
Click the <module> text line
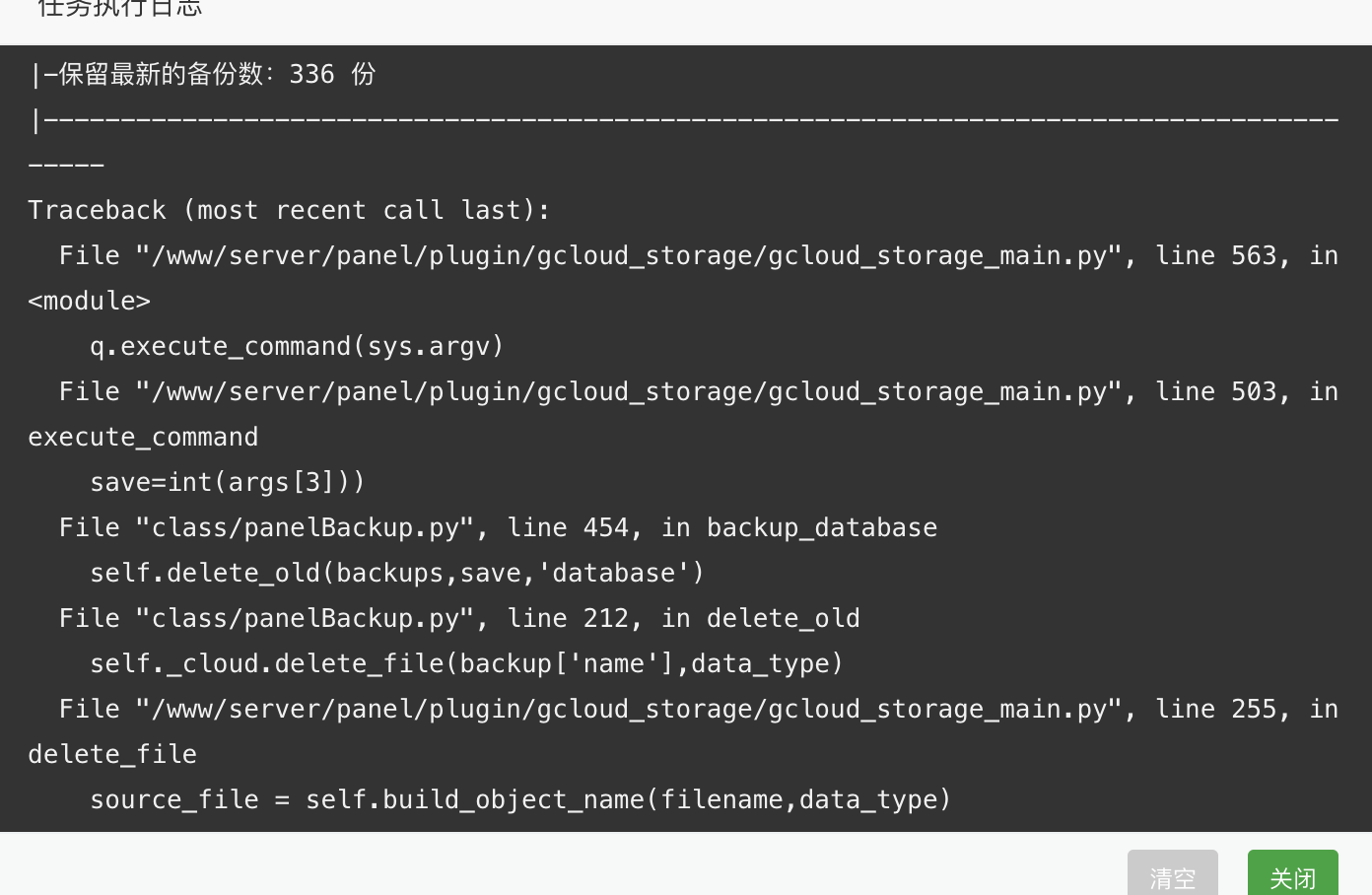pos(89,301)
